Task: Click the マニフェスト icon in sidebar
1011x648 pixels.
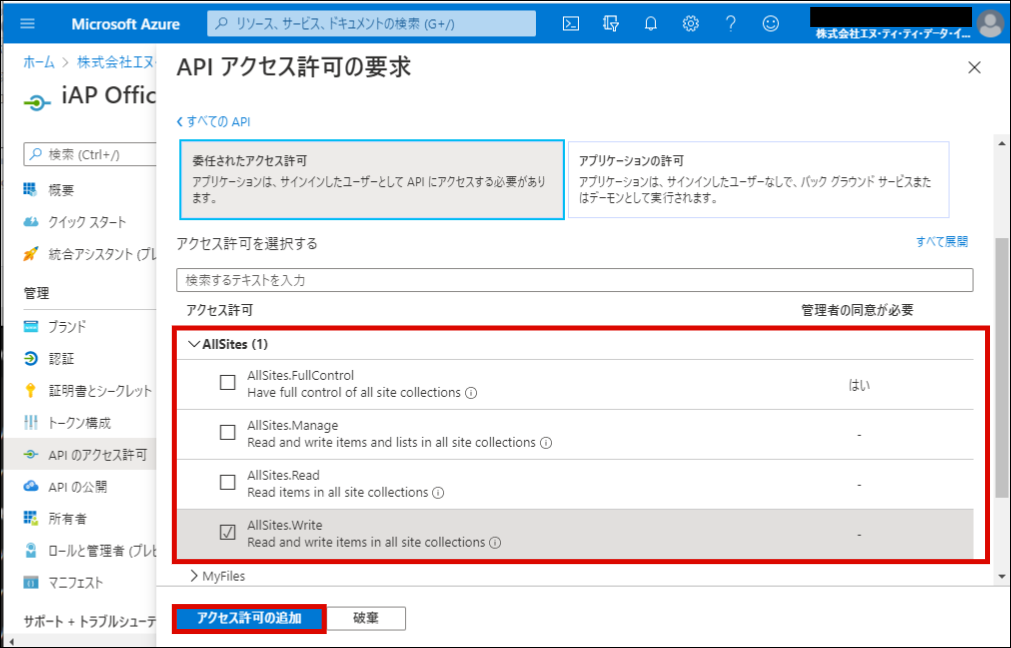Action: (x=30, y=582)
